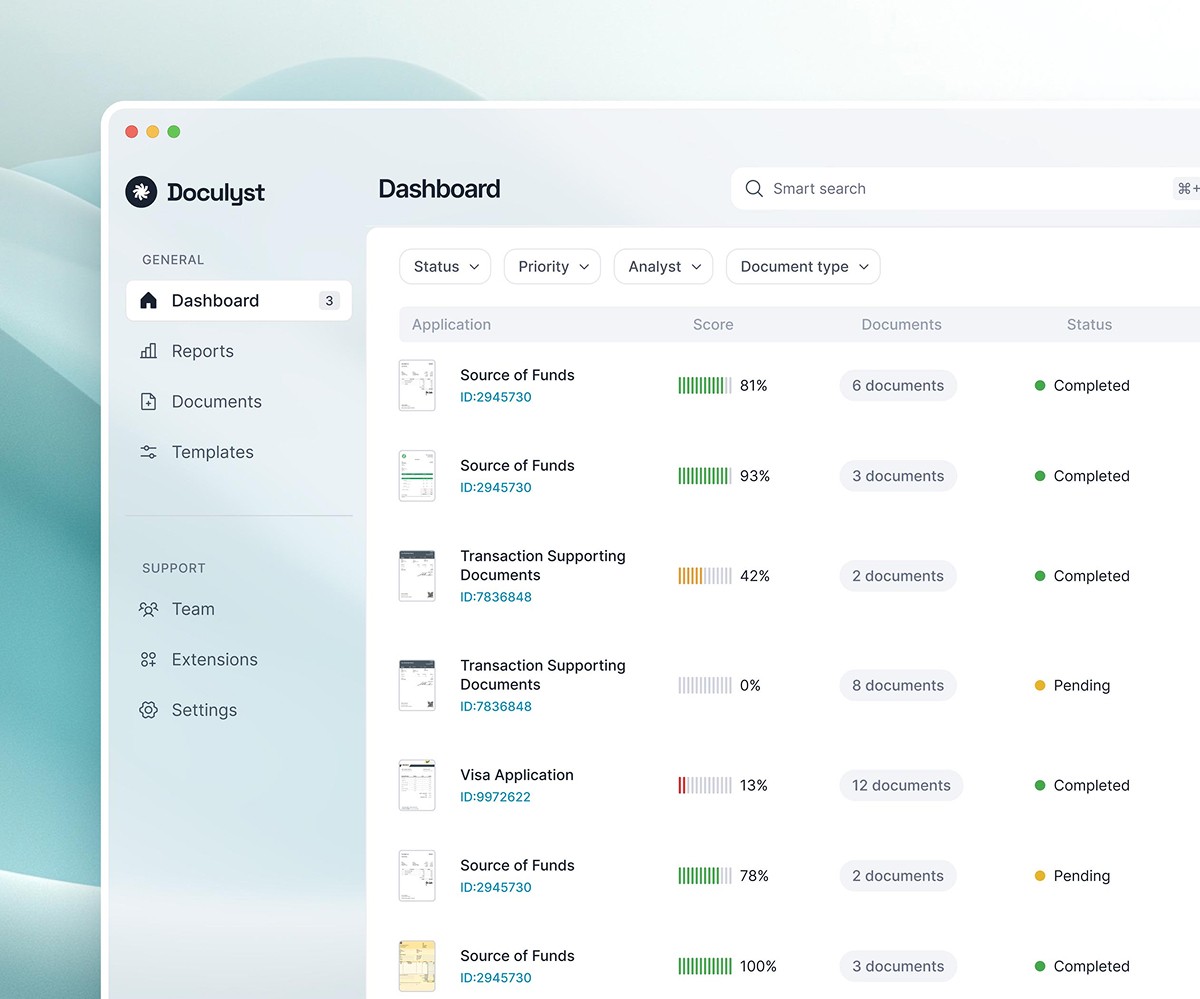The width and height of the screenshot is (1200, 999).
Task: Open ID:2945730 link in the 81% row
Action: pos(496,397)
